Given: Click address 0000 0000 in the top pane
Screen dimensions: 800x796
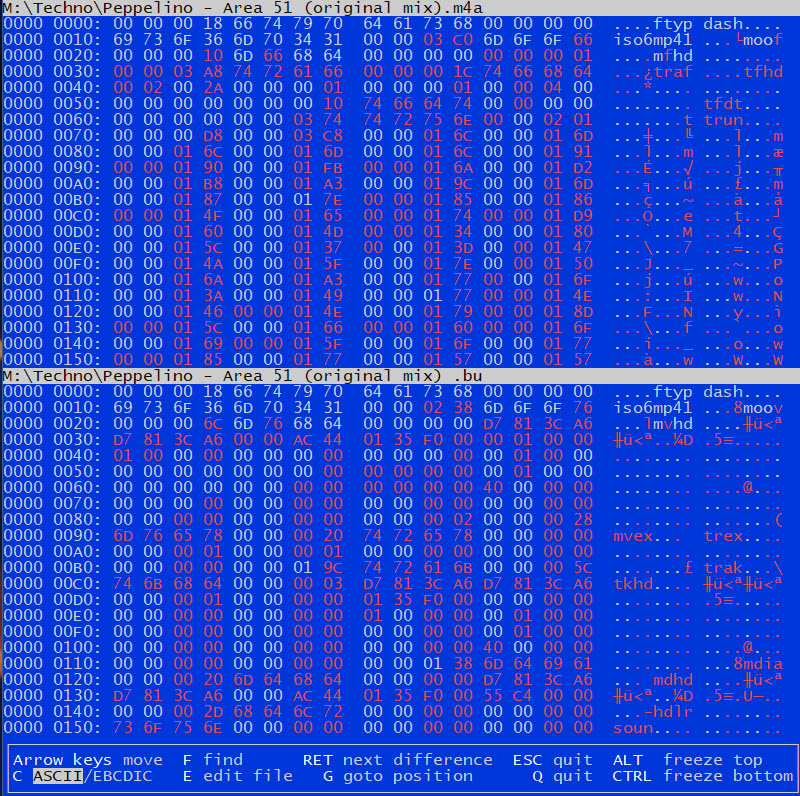Looking at the screenshot, I should (x=52, y=23).
